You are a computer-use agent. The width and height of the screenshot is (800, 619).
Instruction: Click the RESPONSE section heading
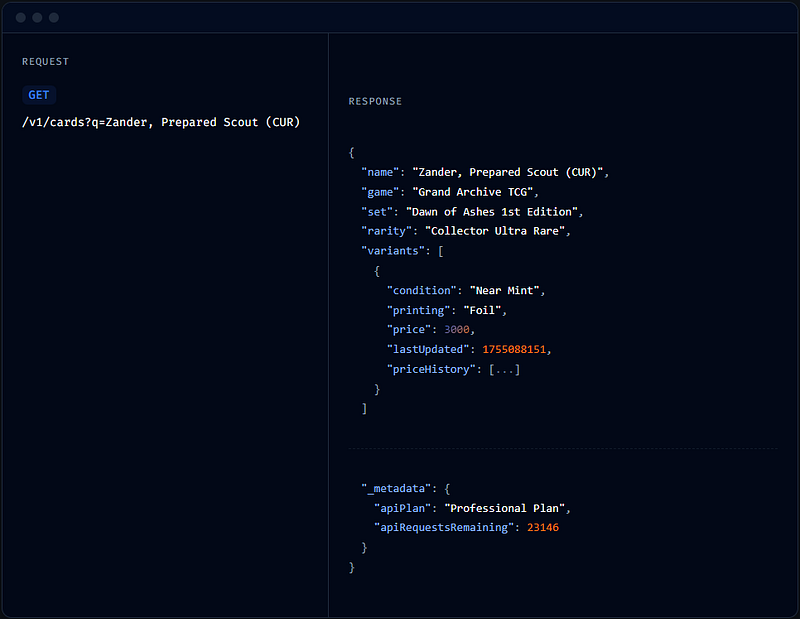(375, 102)
